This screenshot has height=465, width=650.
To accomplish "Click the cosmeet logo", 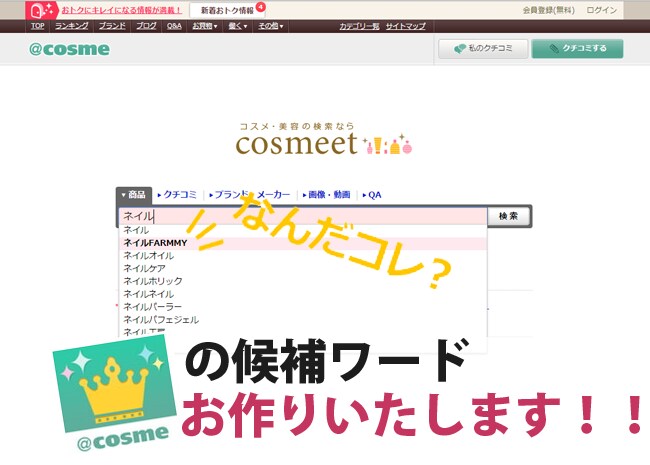I will click(x=324, y=140).
